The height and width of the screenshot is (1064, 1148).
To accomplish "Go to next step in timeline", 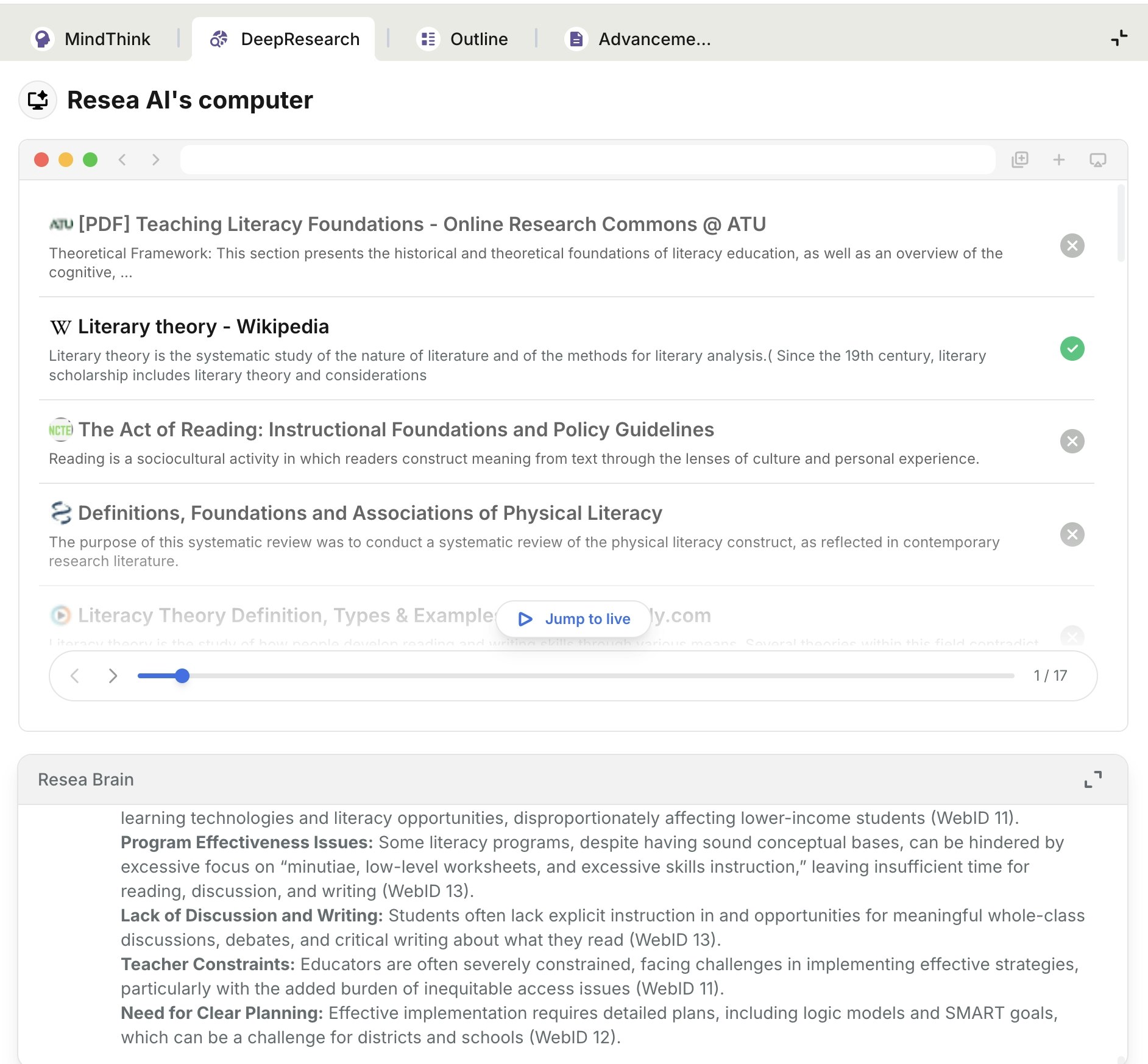I will pos(113,676).
